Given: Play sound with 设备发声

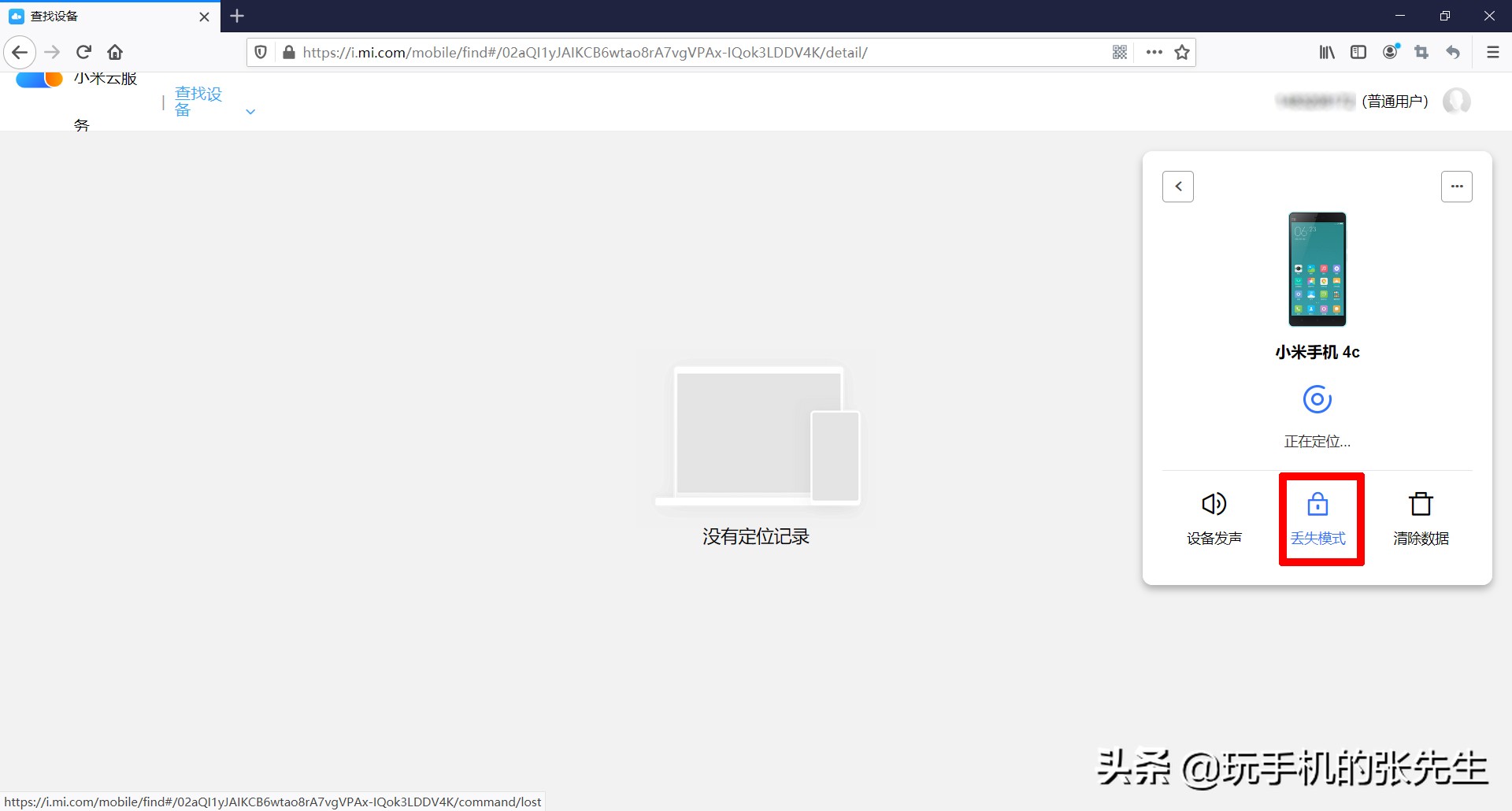Looking at the screenshot, I should 1214,520.
